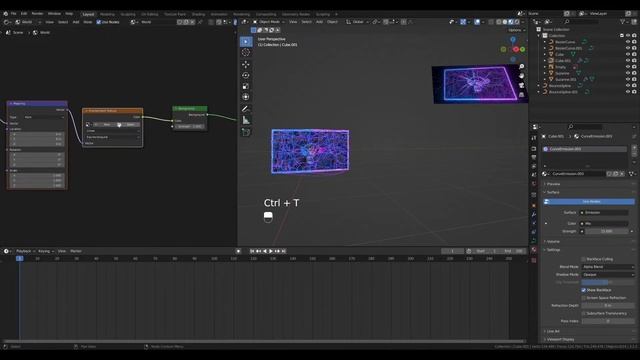Toggle Subsurface Translucency checkbox
This screenshot has width=640, height=360.
583,313
